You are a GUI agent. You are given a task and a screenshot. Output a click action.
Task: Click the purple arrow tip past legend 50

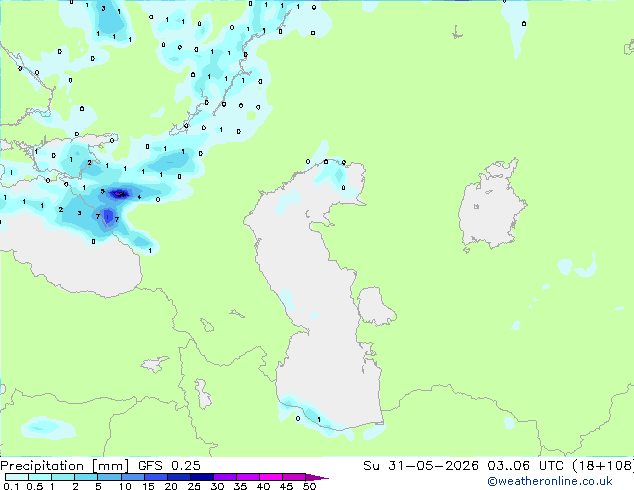(x=317, y=477)
